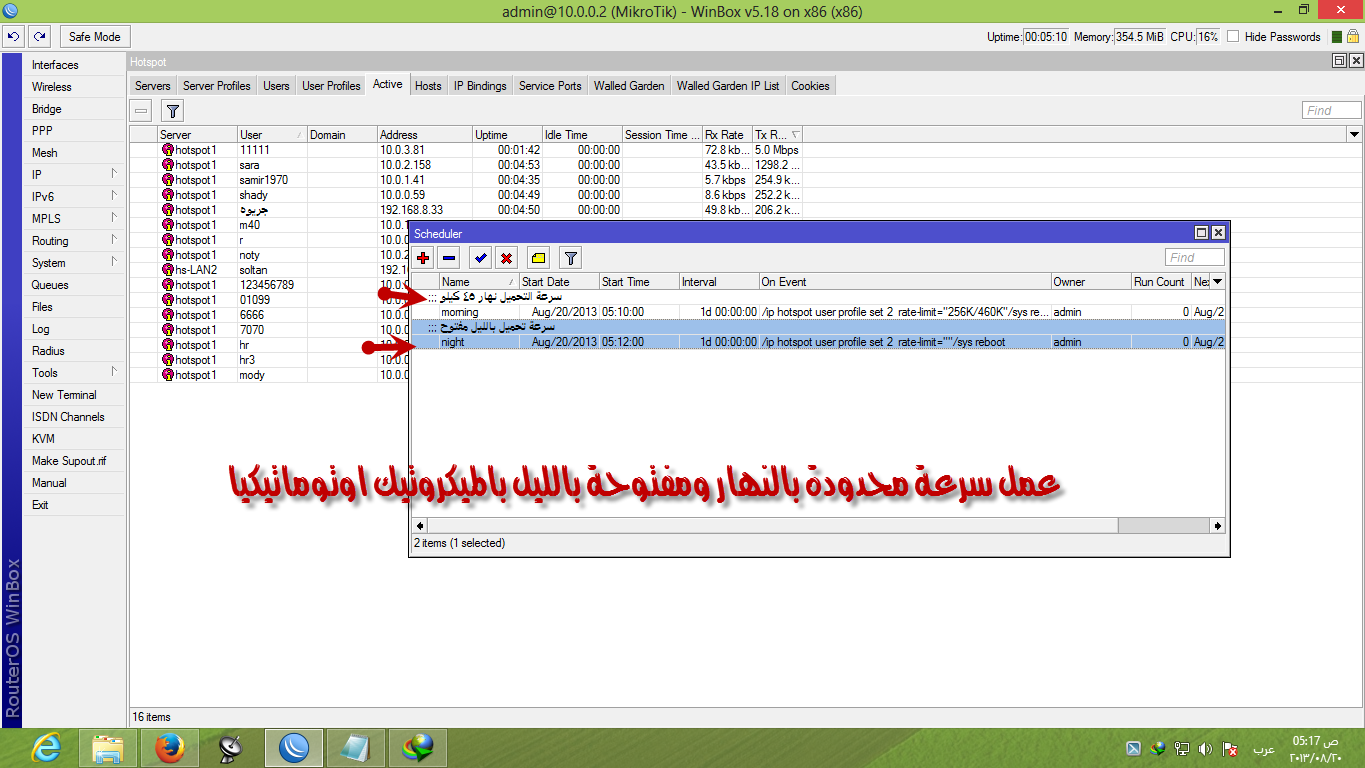Viewport: 1365px width, 768px height.
Task: Click the language indicator in system tray
Action: click(x=1265, y=749)
